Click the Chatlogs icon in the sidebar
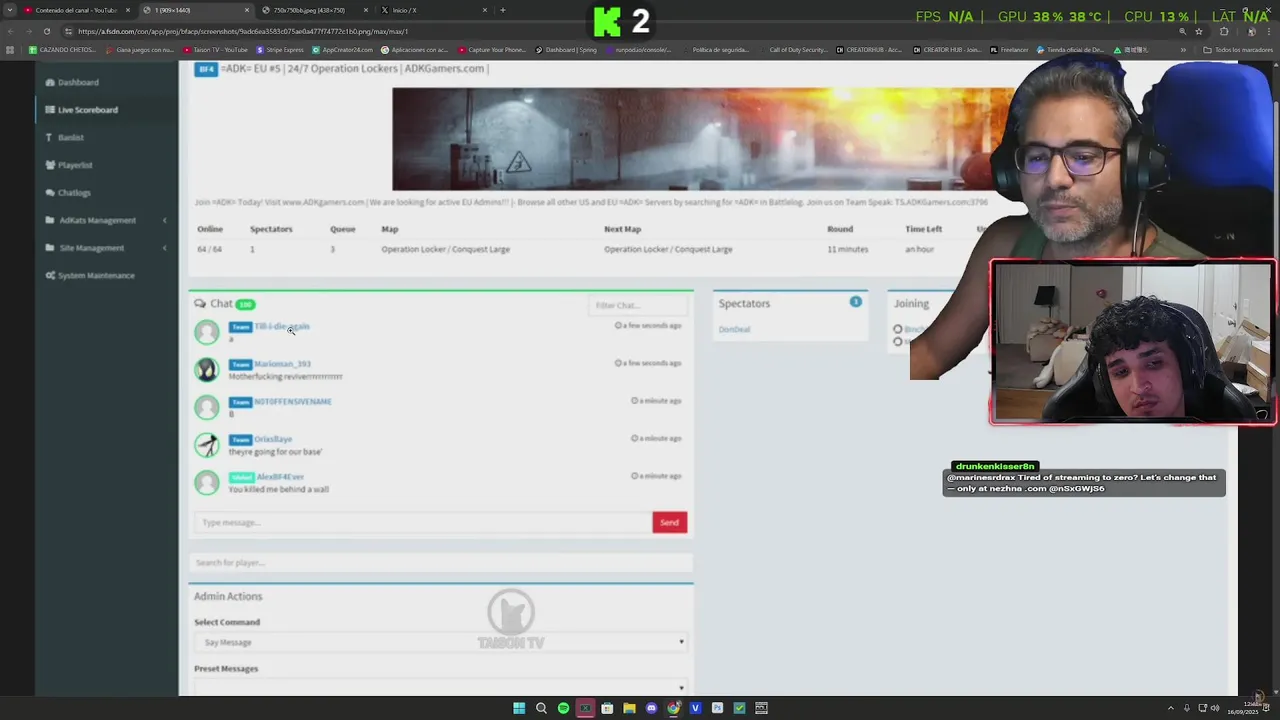This screenshot has width=1280, height=720. pyautogui.click(x=49, y=192)
